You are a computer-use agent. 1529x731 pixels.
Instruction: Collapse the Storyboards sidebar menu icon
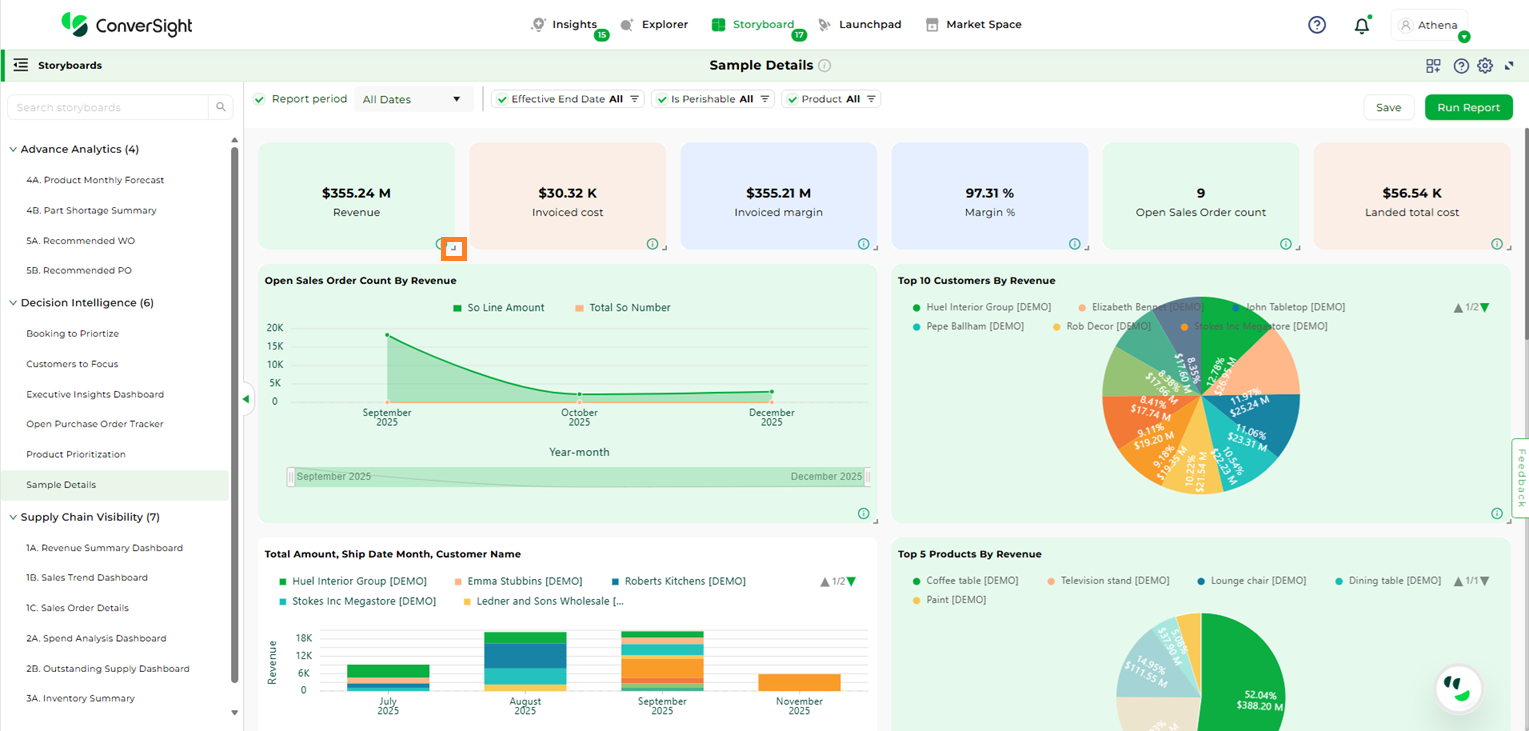[21, 65]
